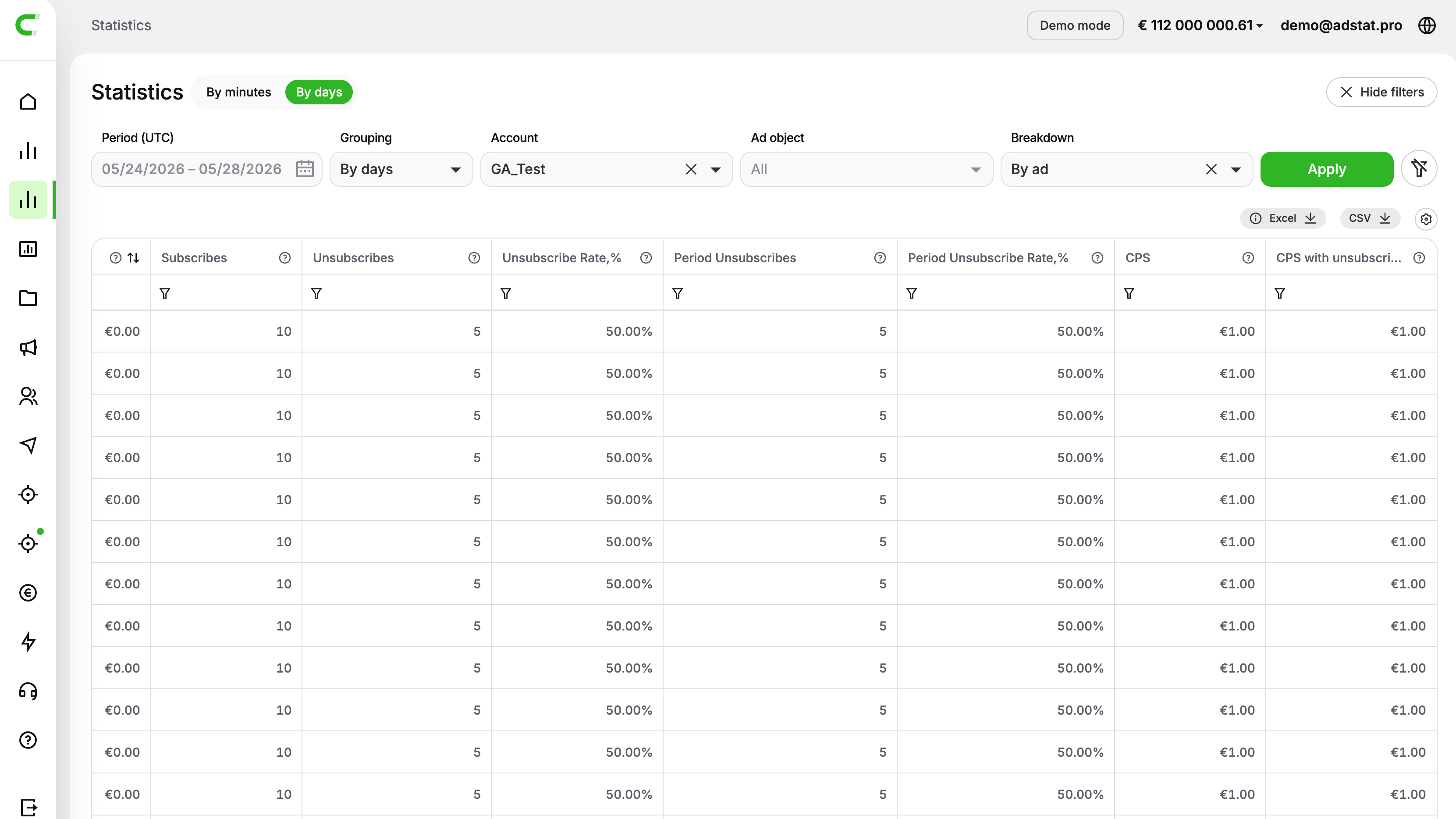
Task: Click the calendar icon in period field
Action: pos(305,168)
